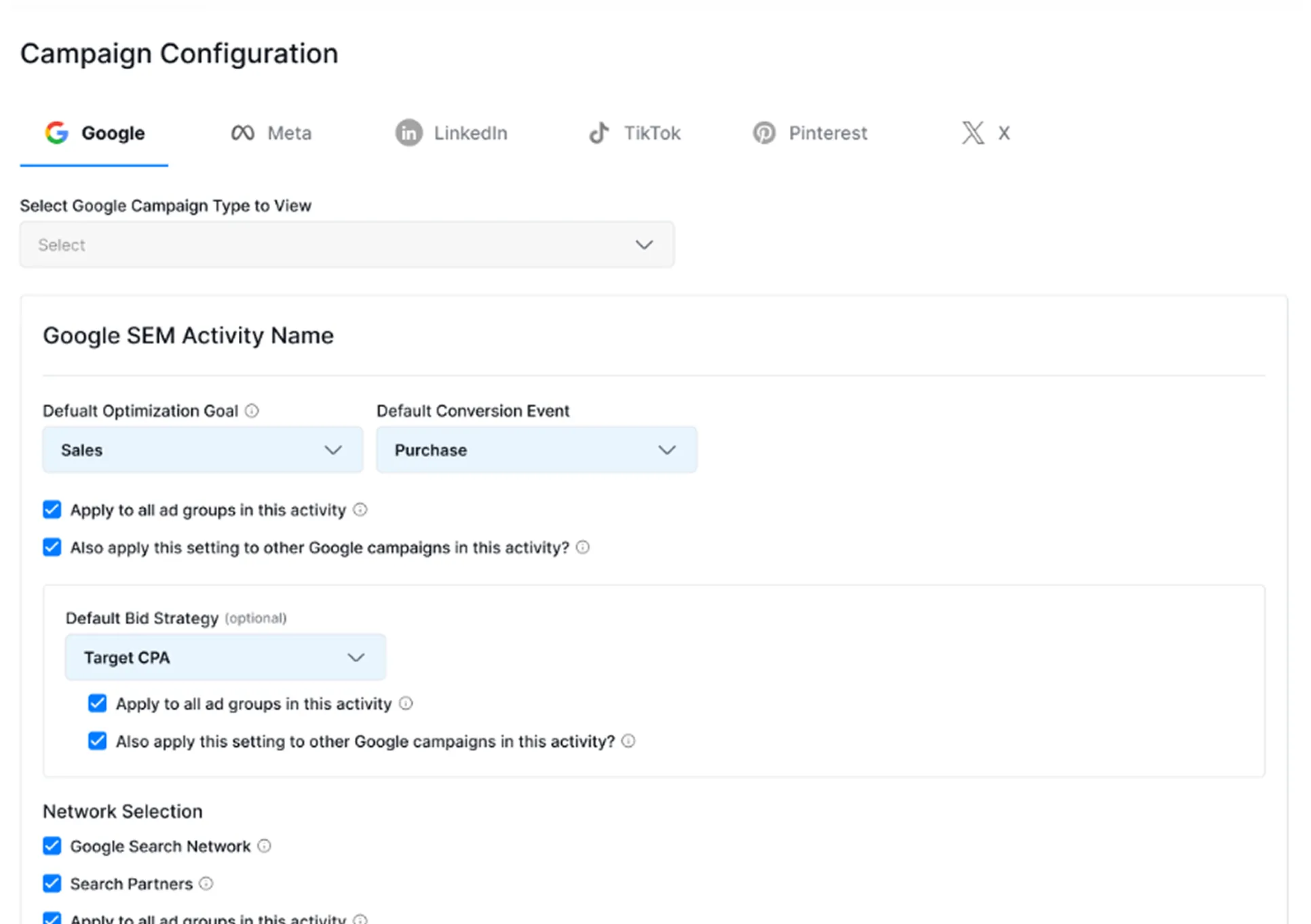Click info icon under Target CPA apply-all option
Screen dimensions: 1311x924
point(406,704)
